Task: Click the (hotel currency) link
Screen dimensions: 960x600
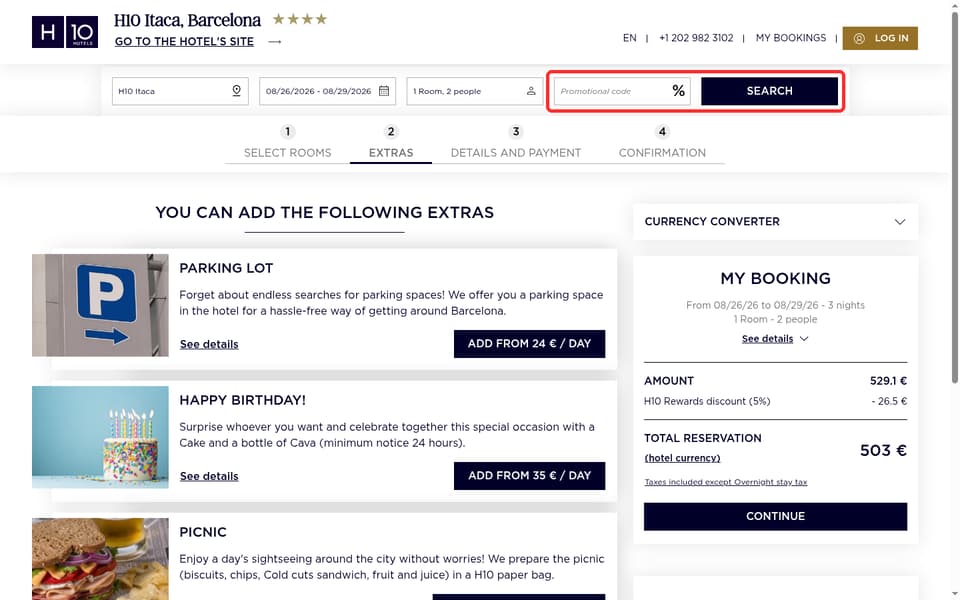Action: point(682,458)
